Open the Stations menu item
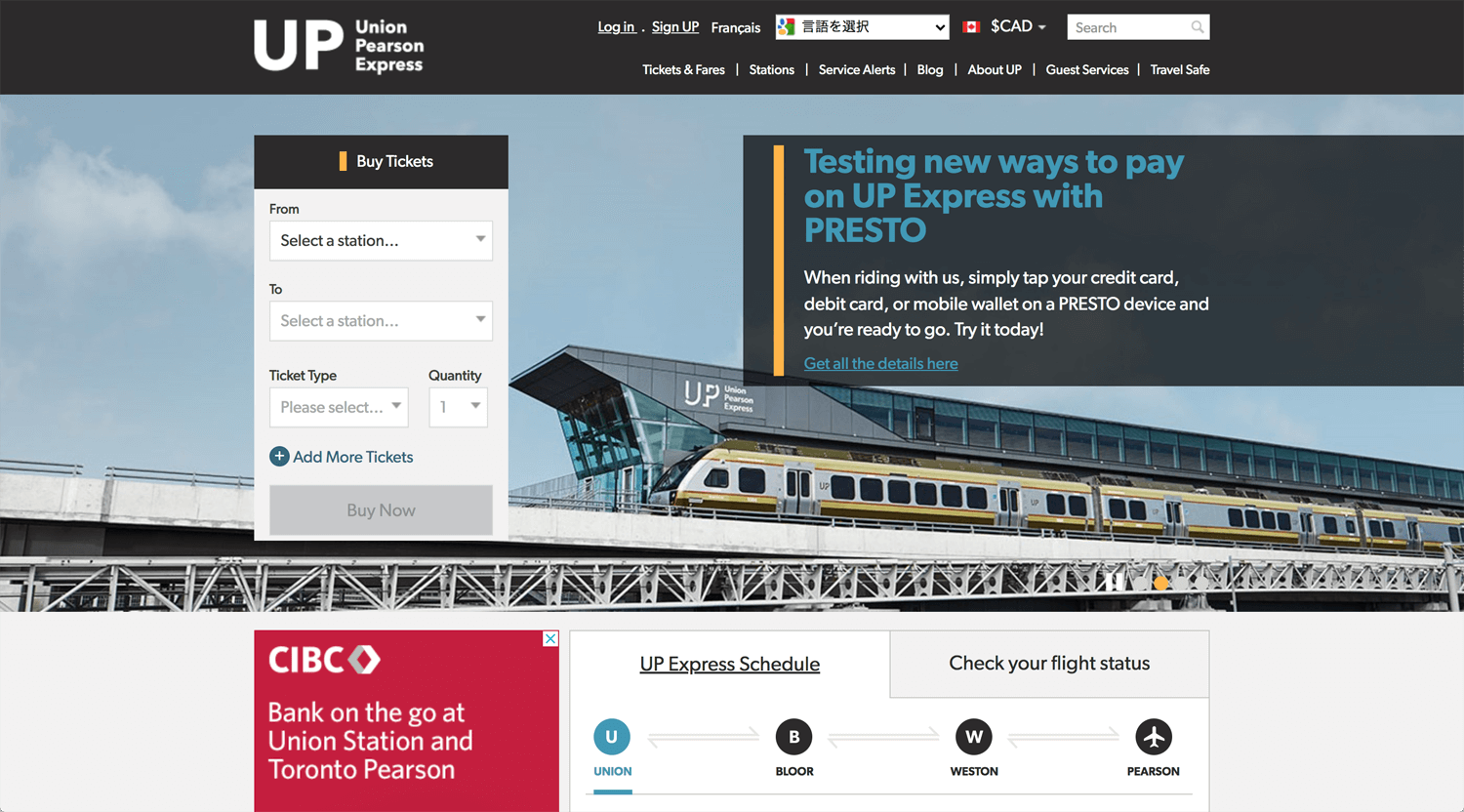Screen dimensions: 1464x812 click(771, 70)
